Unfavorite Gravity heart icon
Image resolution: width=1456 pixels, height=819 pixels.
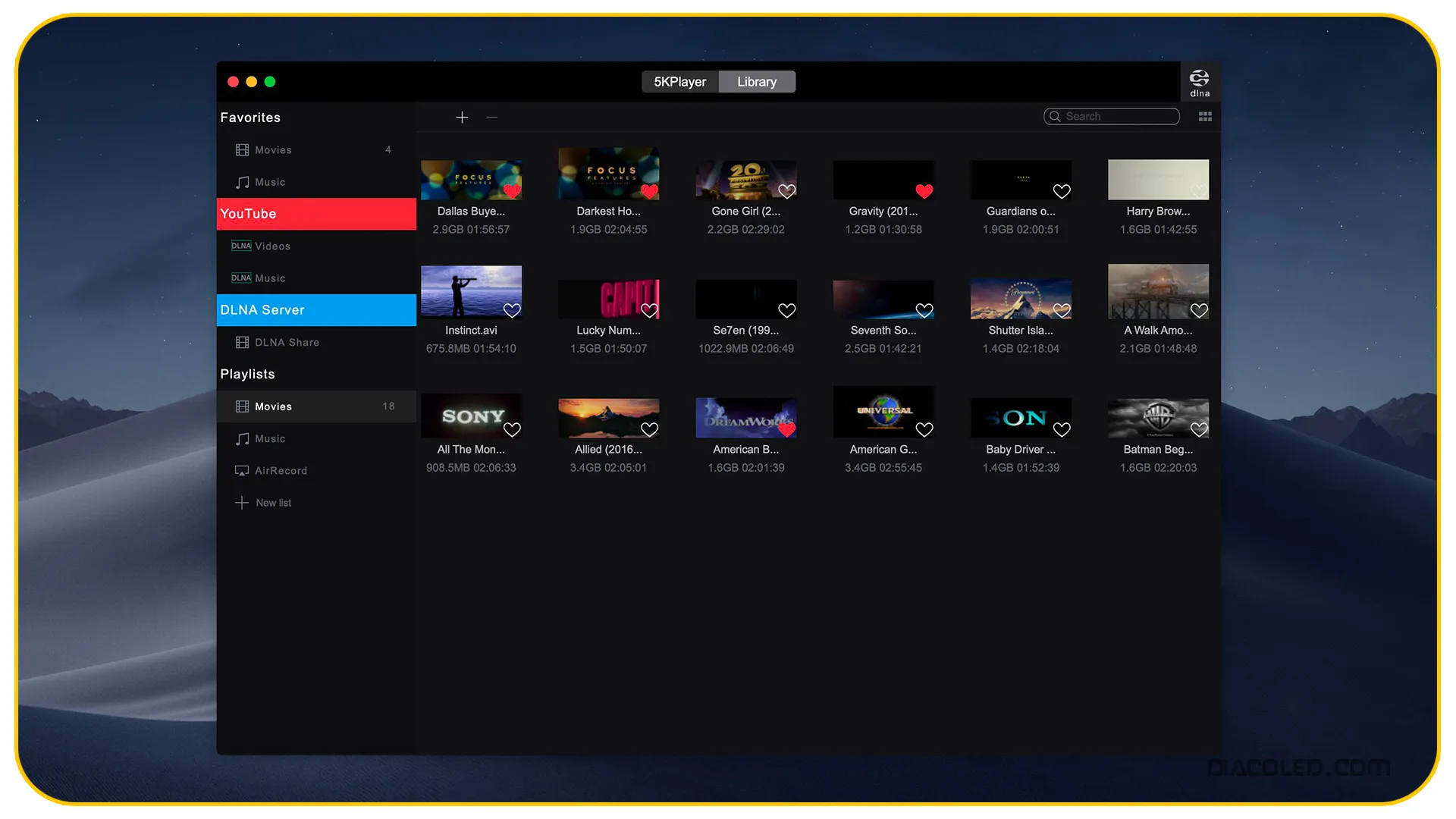[924, 191]
